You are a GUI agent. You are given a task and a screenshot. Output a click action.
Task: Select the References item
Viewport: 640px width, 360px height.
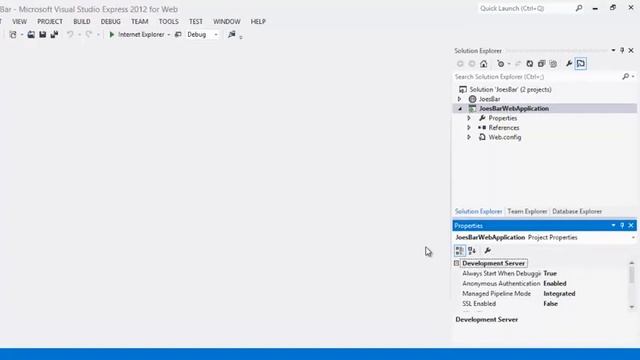tap(504, 128)
